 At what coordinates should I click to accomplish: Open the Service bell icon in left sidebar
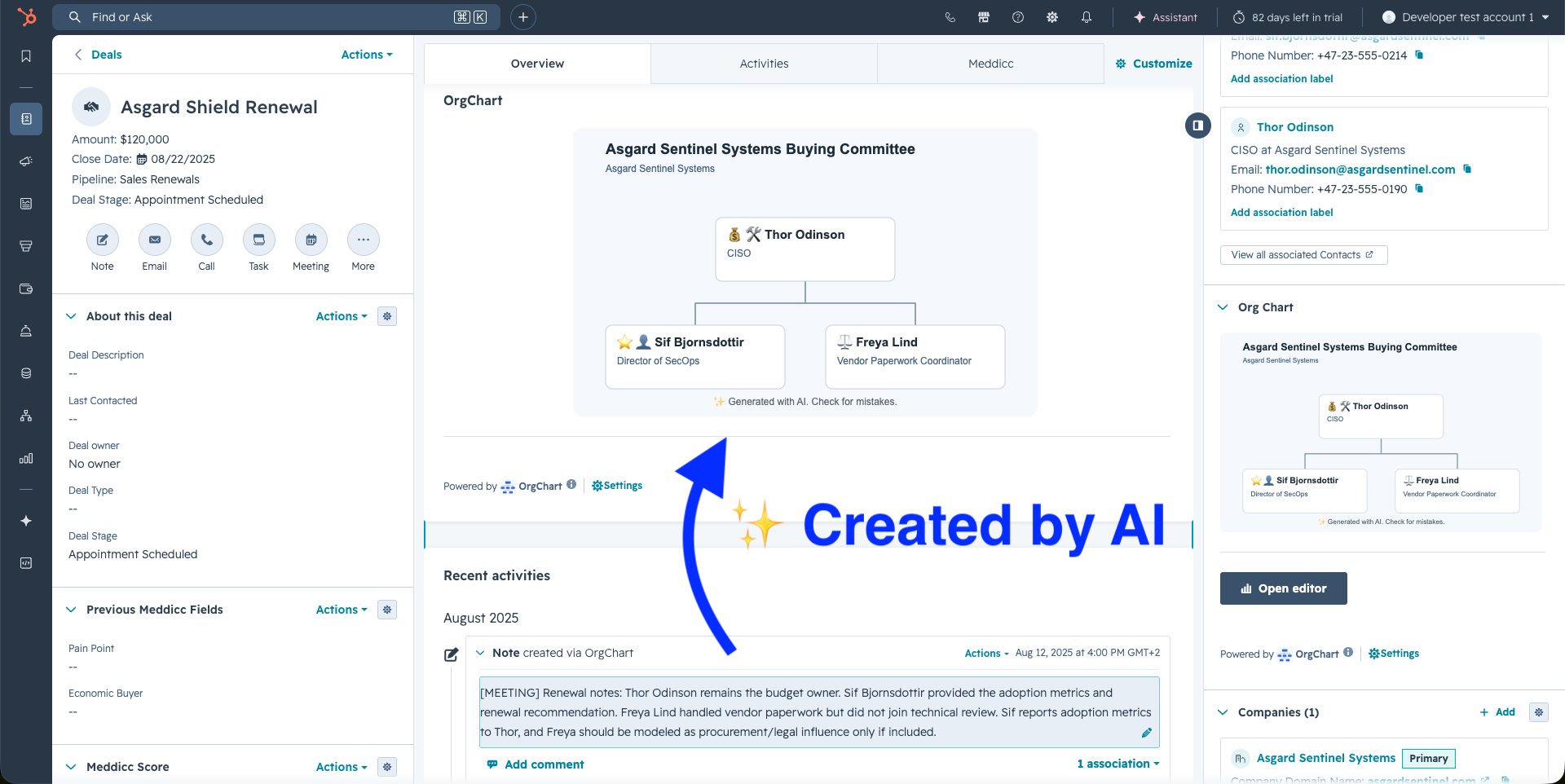[26, 331]
